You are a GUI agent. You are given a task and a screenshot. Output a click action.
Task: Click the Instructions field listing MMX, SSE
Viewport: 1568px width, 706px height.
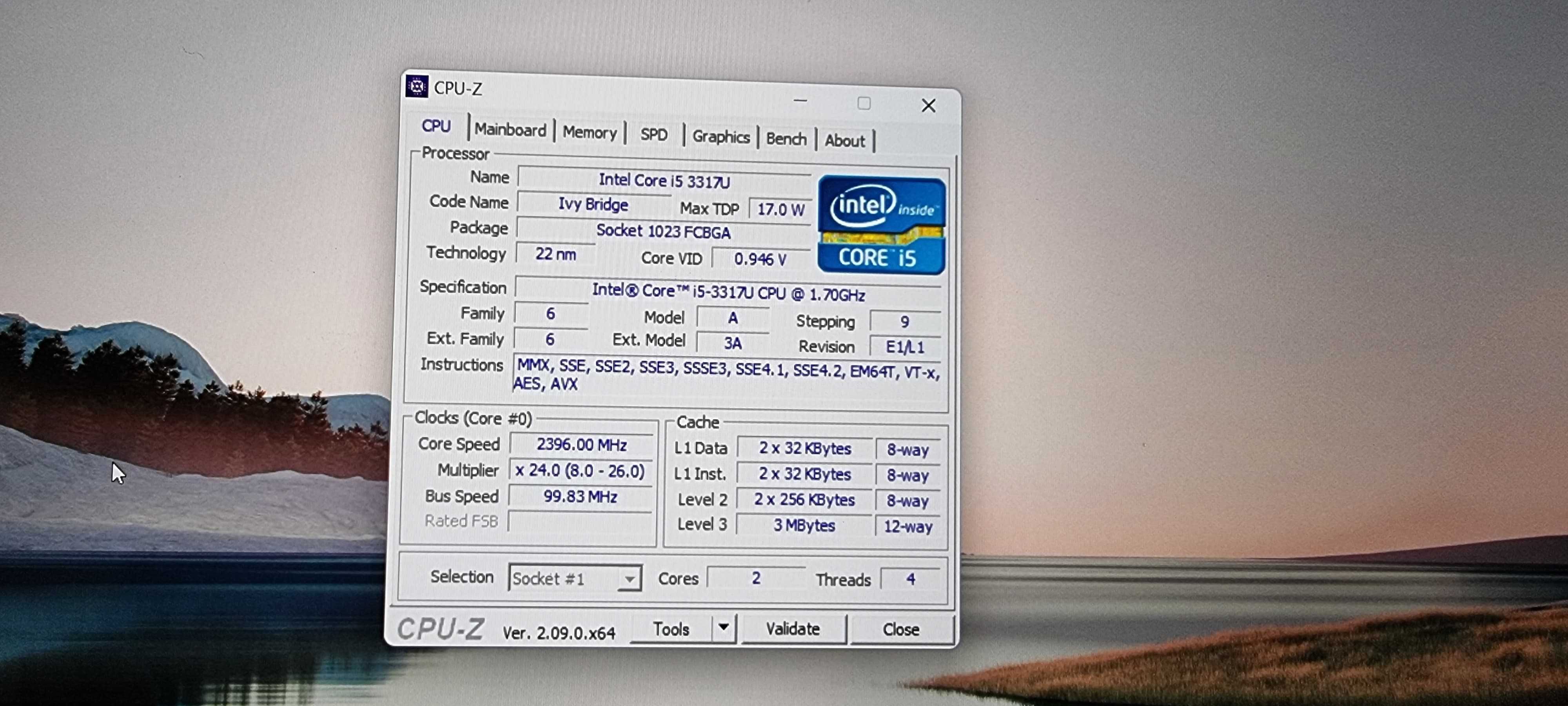728,376
